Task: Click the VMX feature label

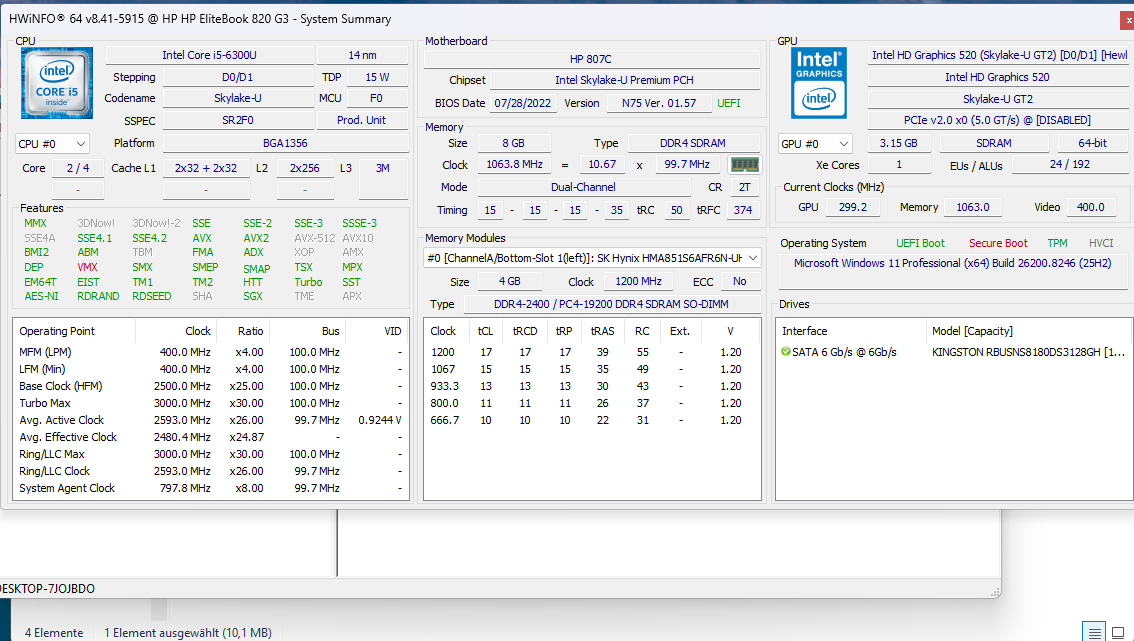Action: coord(88,267)
